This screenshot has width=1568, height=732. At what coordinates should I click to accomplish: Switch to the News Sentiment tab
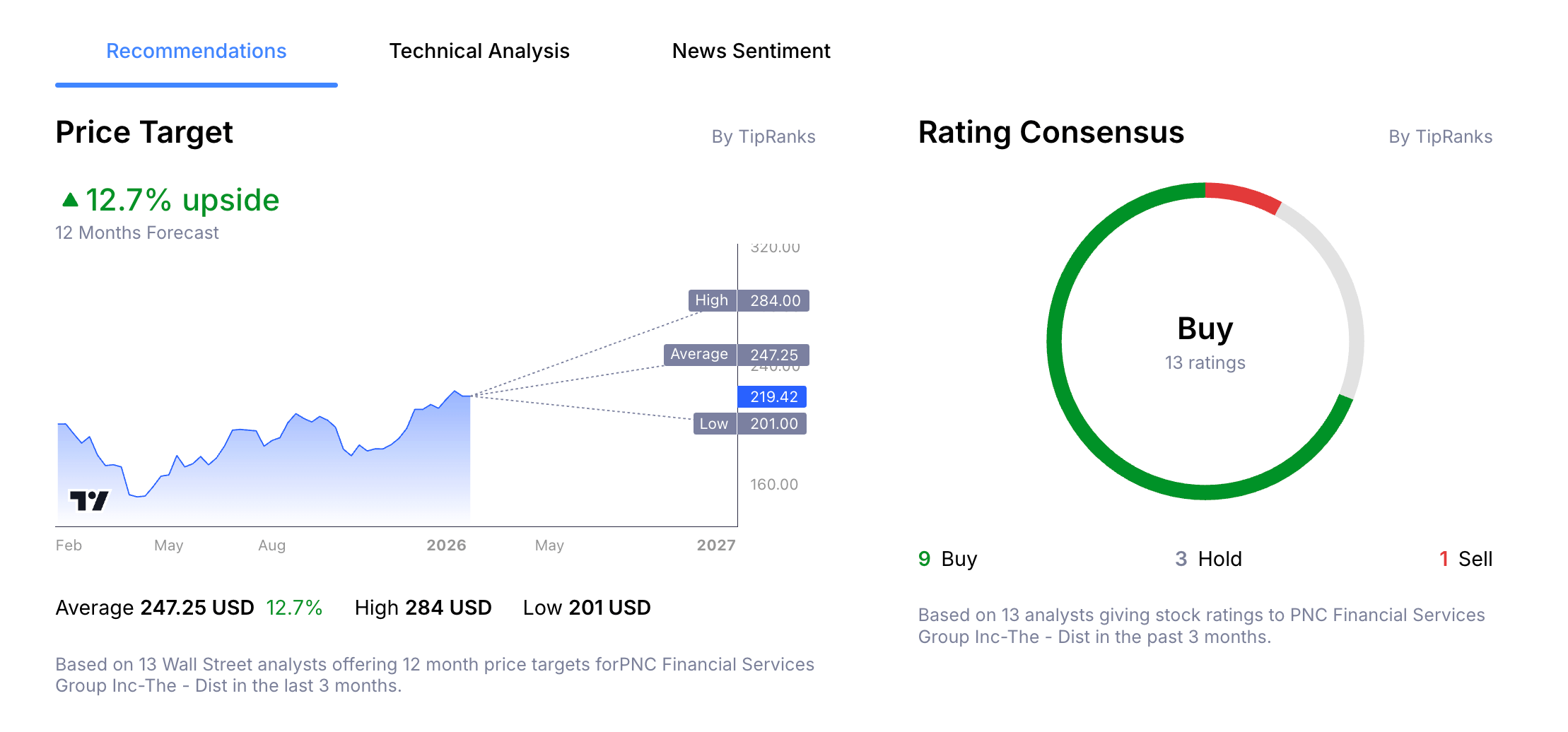tap(751, 50)
